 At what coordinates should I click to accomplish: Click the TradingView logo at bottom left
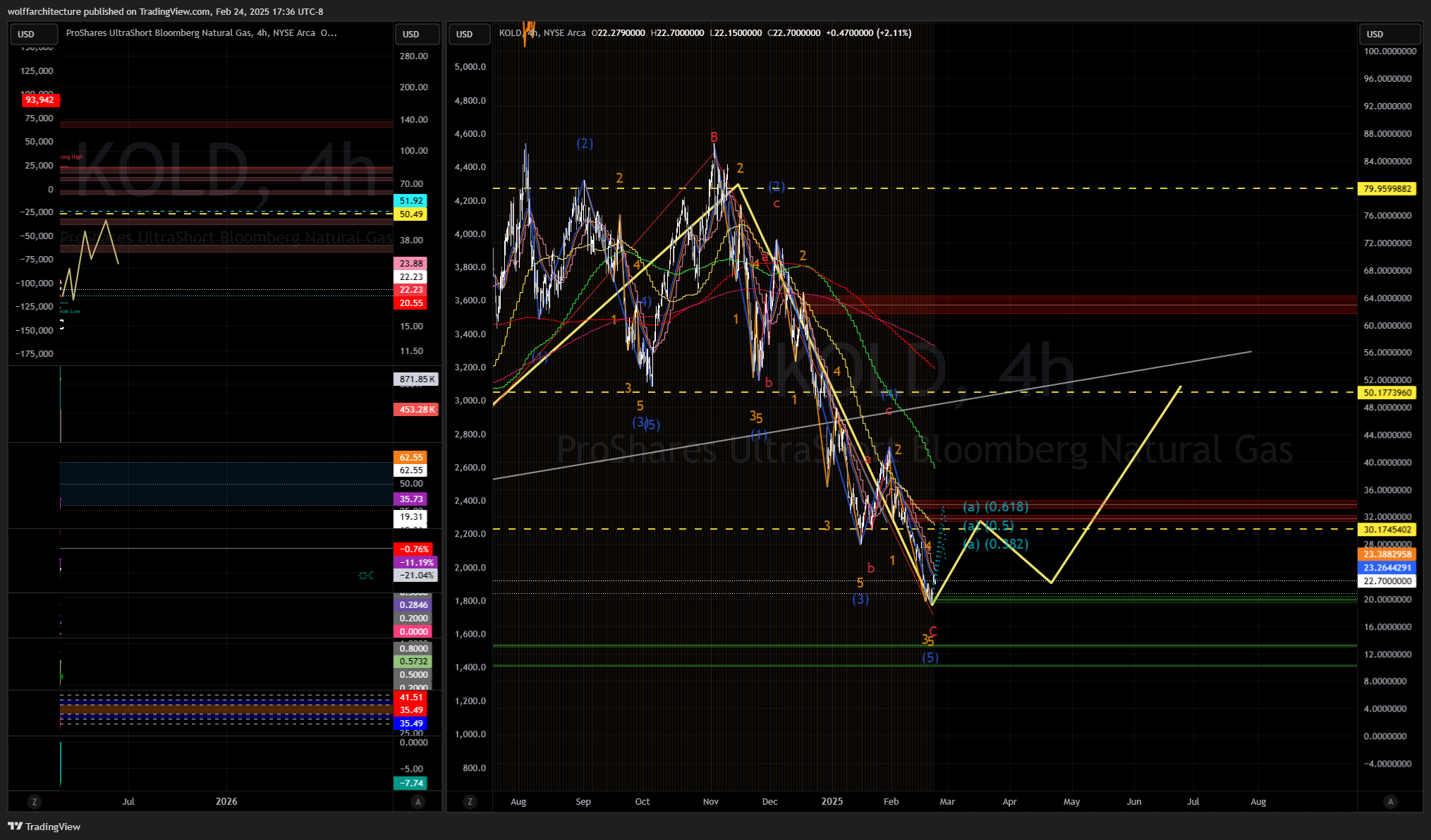(x=44, y=827)
